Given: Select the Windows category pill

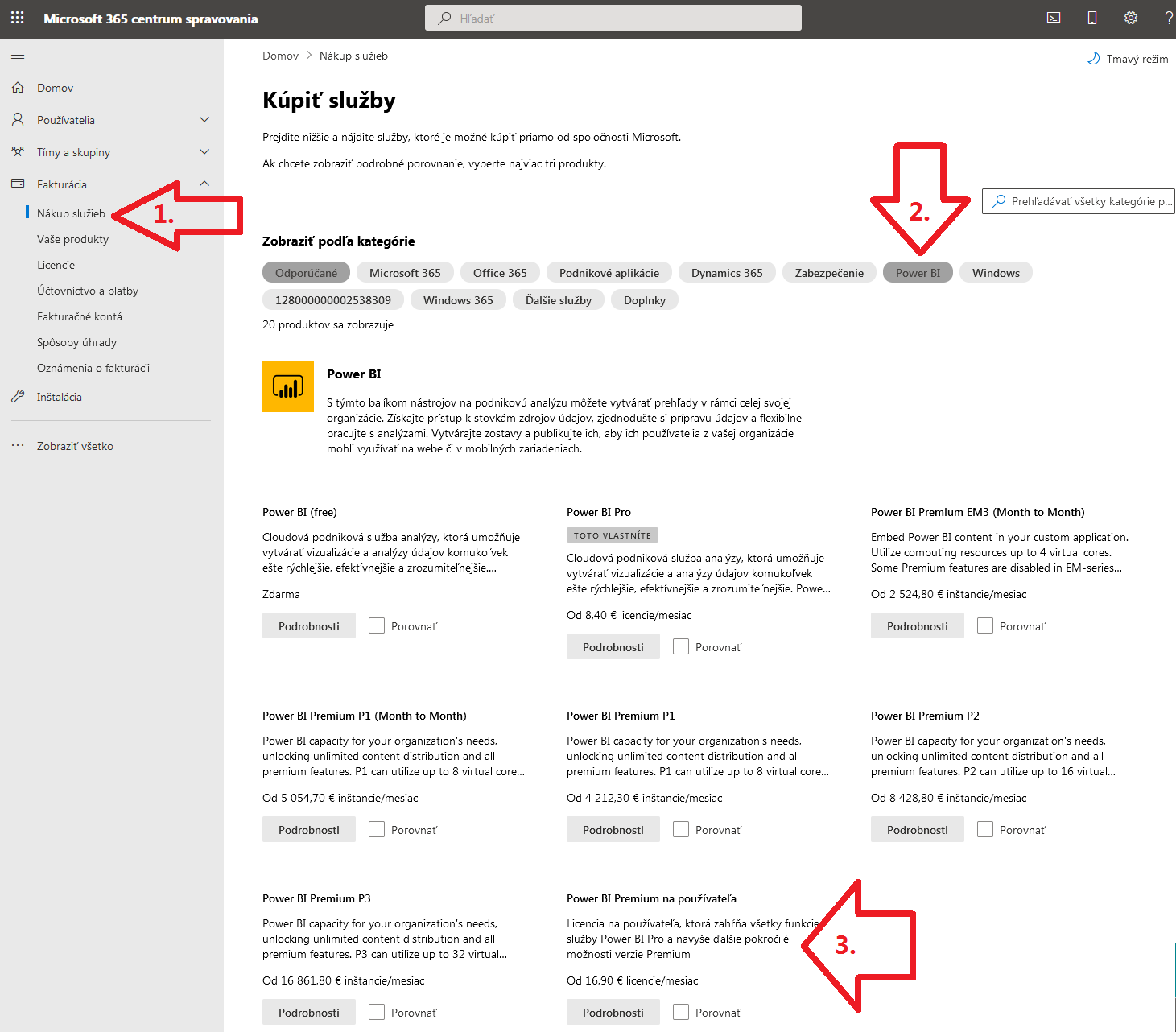Looking at the screenshot, I should tap(996, 273).
